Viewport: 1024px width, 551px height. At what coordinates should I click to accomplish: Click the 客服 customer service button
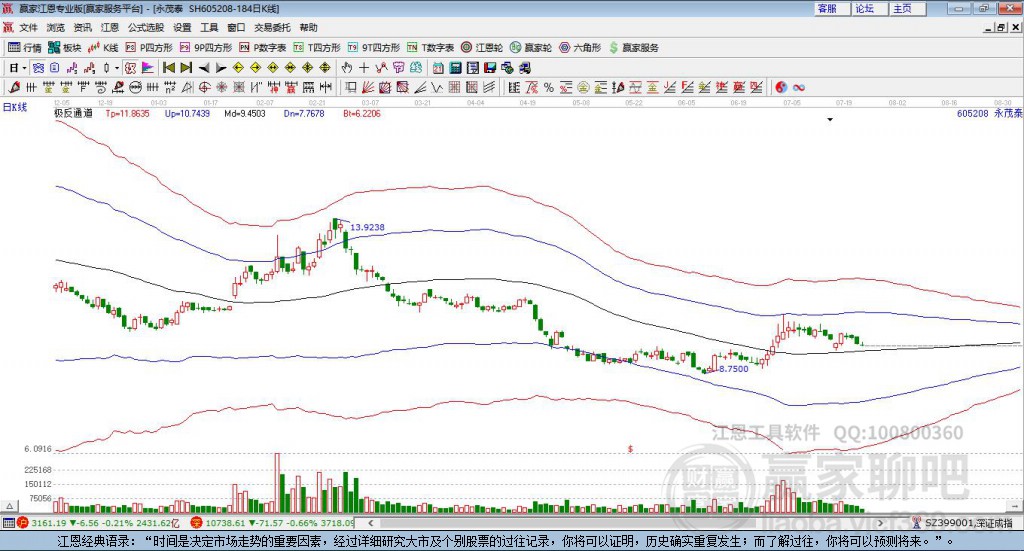coord(831,8)
